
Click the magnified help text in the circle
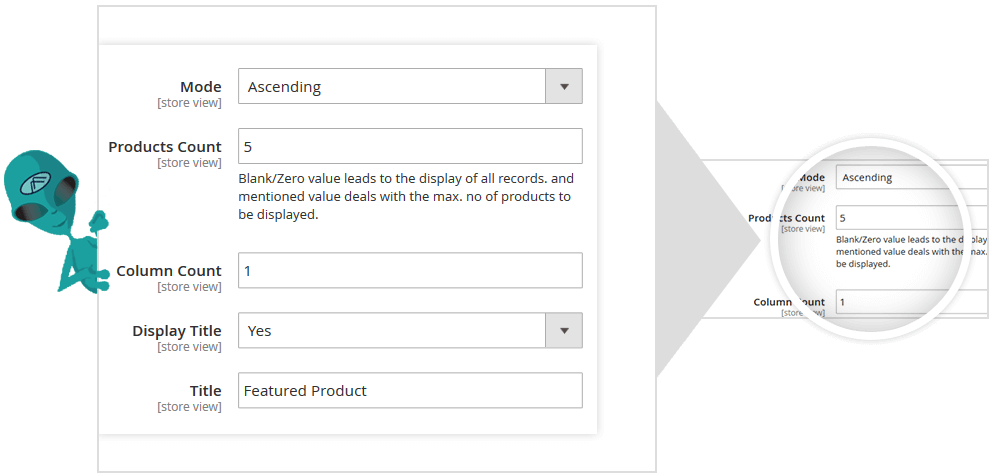tap(900, 252)
